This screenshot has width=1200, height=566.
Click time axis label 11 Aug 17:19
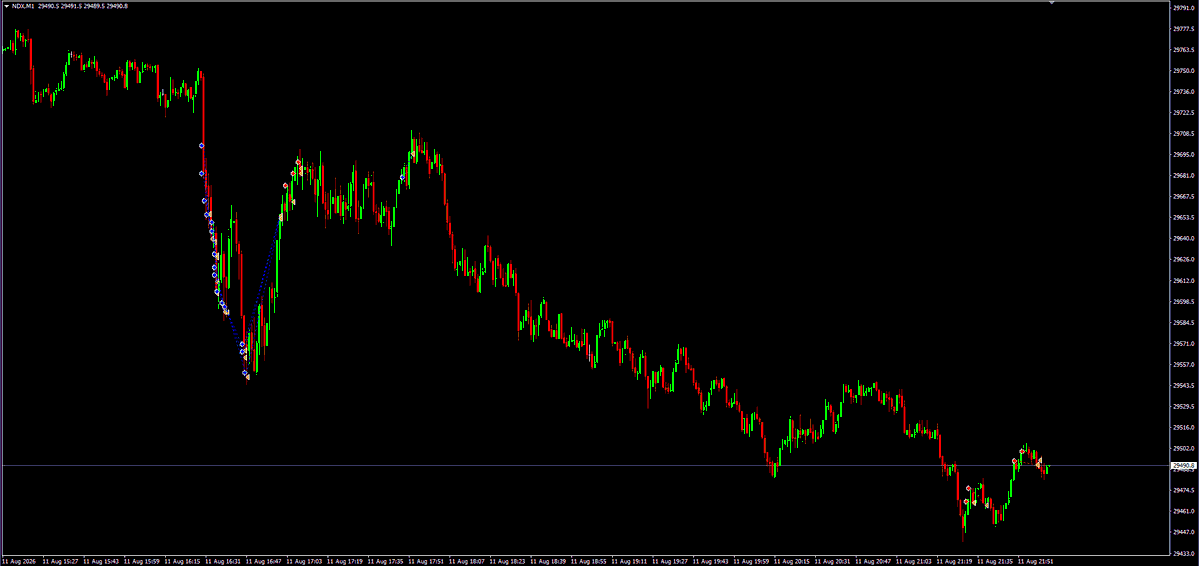coord(346,561)
